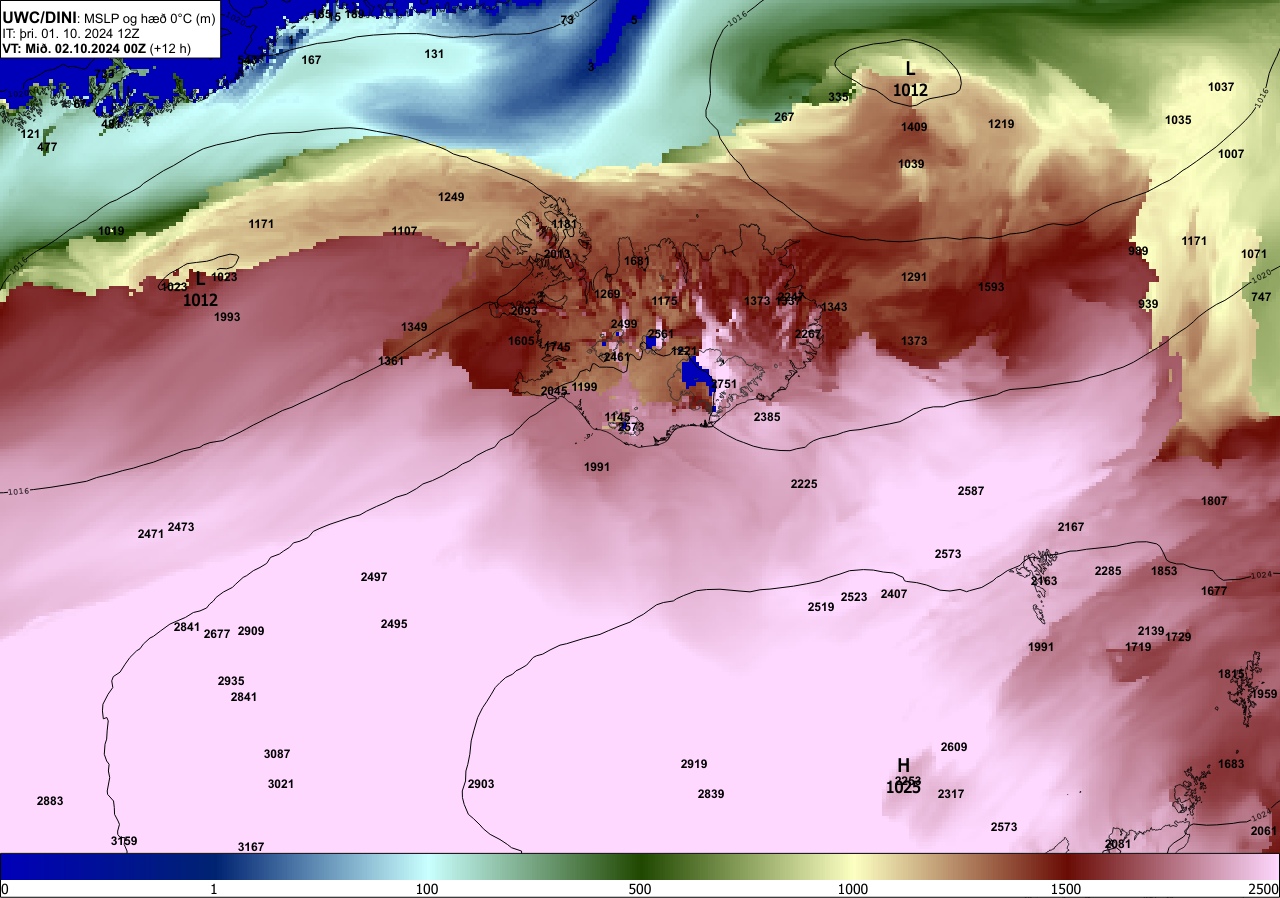Click the height value 131
This screenshot has height=898, width=1280.
[434, 54]
